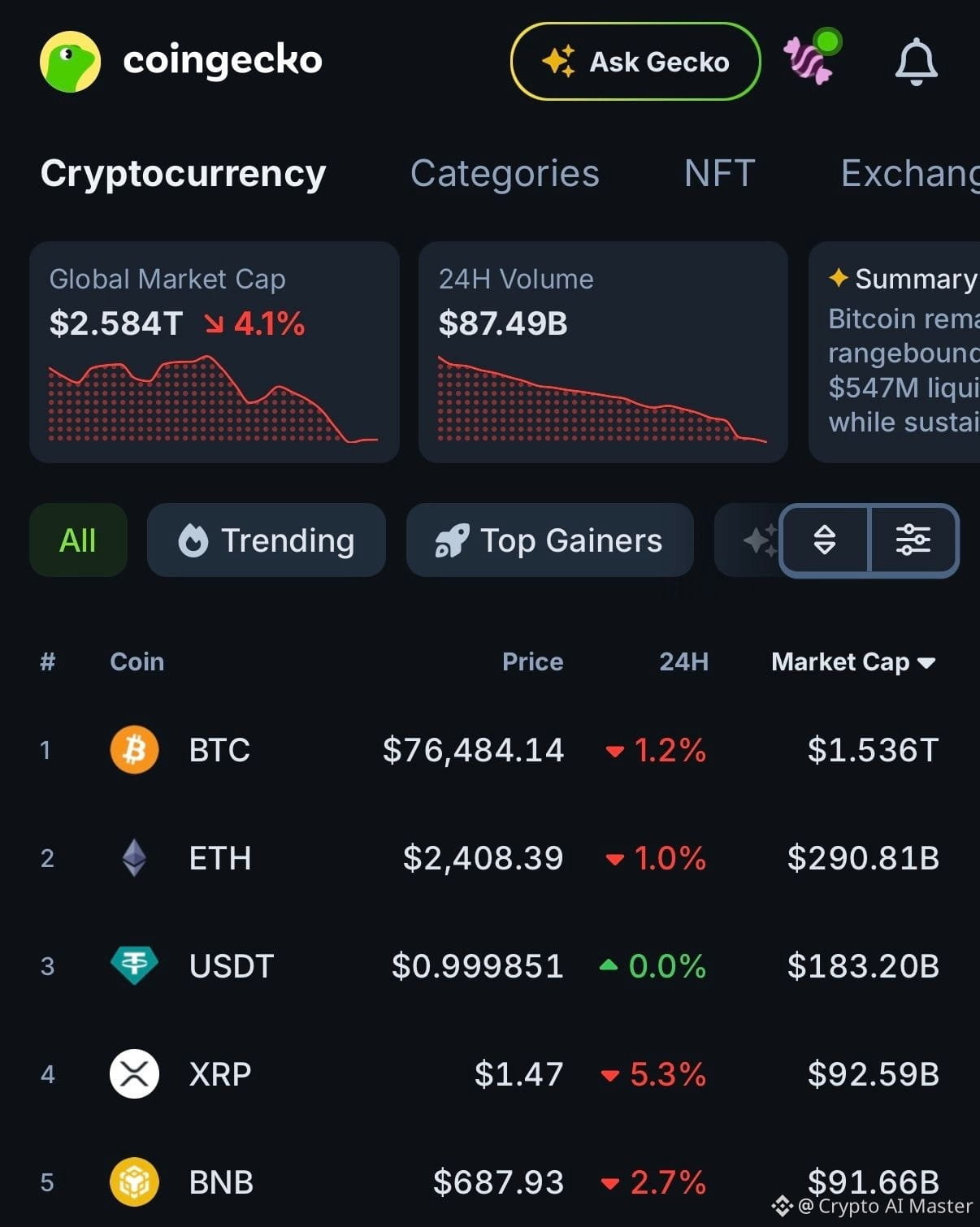Select the Bitcoin coin icon
The width and height of the screenshot is (980, 1227).
[x=134, y=749]
